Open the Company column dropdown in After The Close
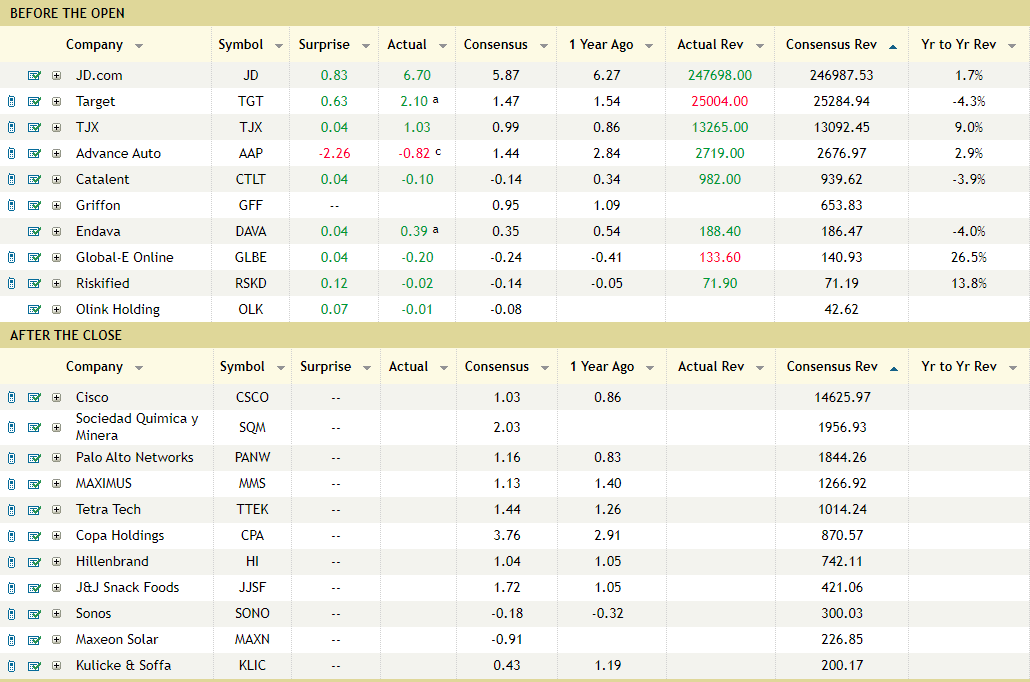 click(x=139, y=367)
